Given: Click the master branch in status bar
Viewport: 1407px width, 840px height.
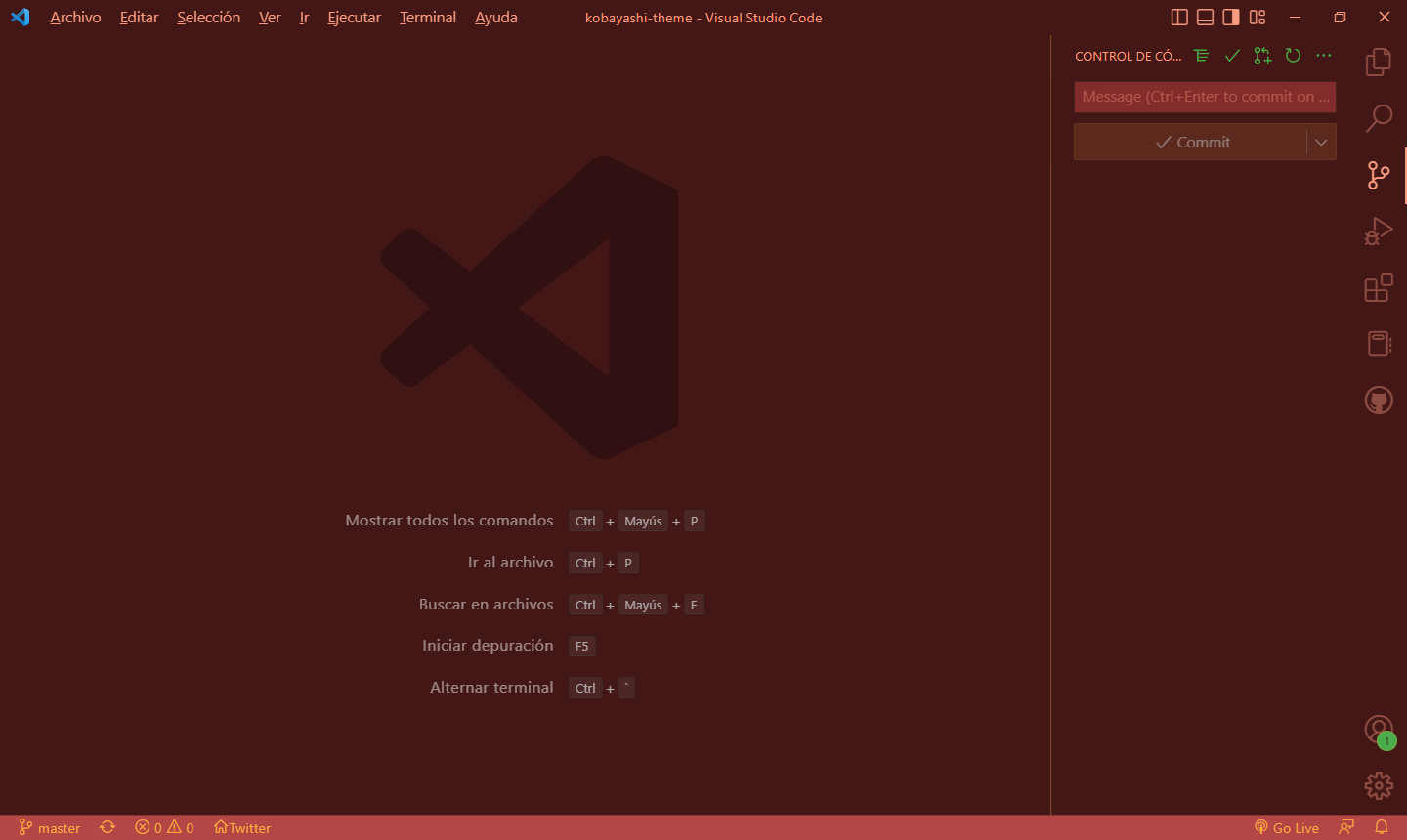Looking at the screenshot, I should 49,827.
